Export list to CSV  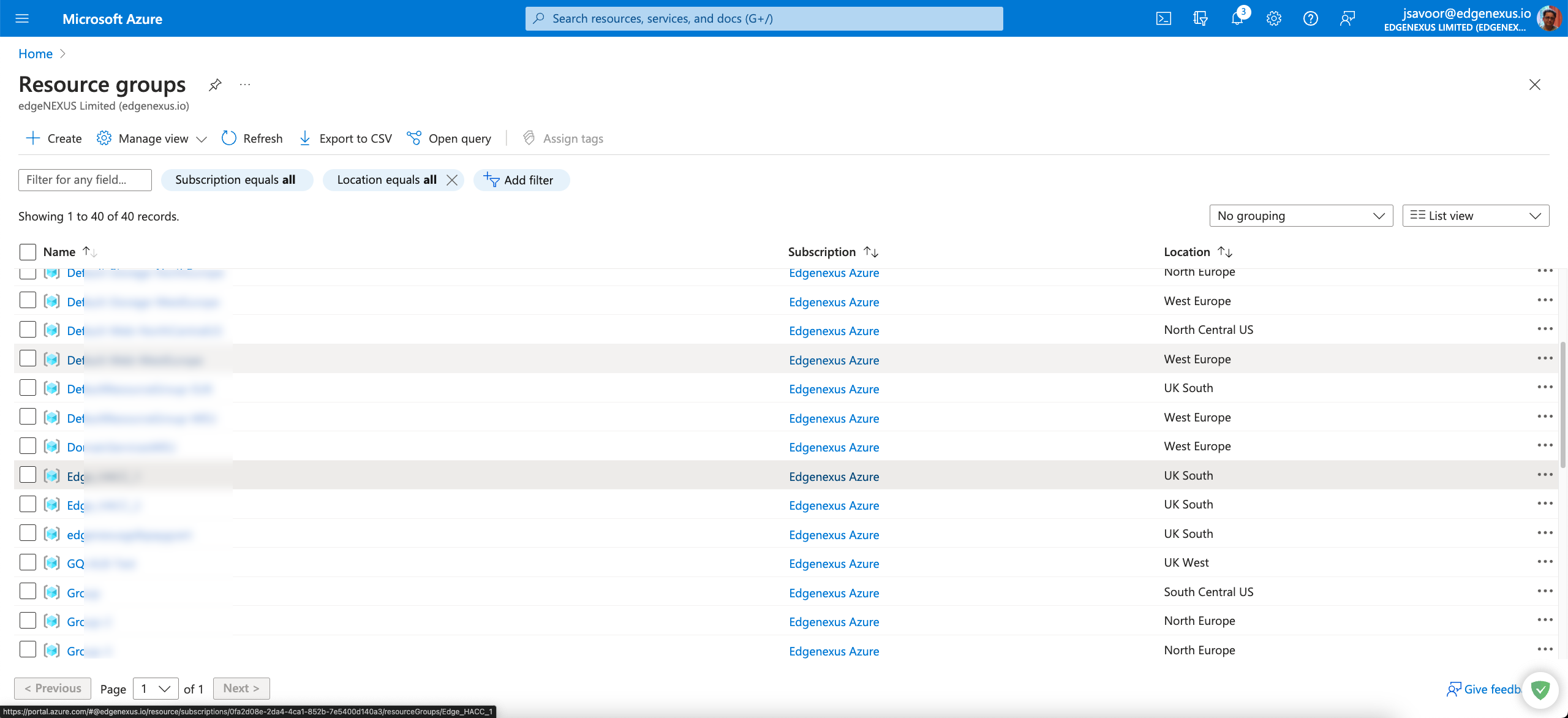click(x=345, y=138)
